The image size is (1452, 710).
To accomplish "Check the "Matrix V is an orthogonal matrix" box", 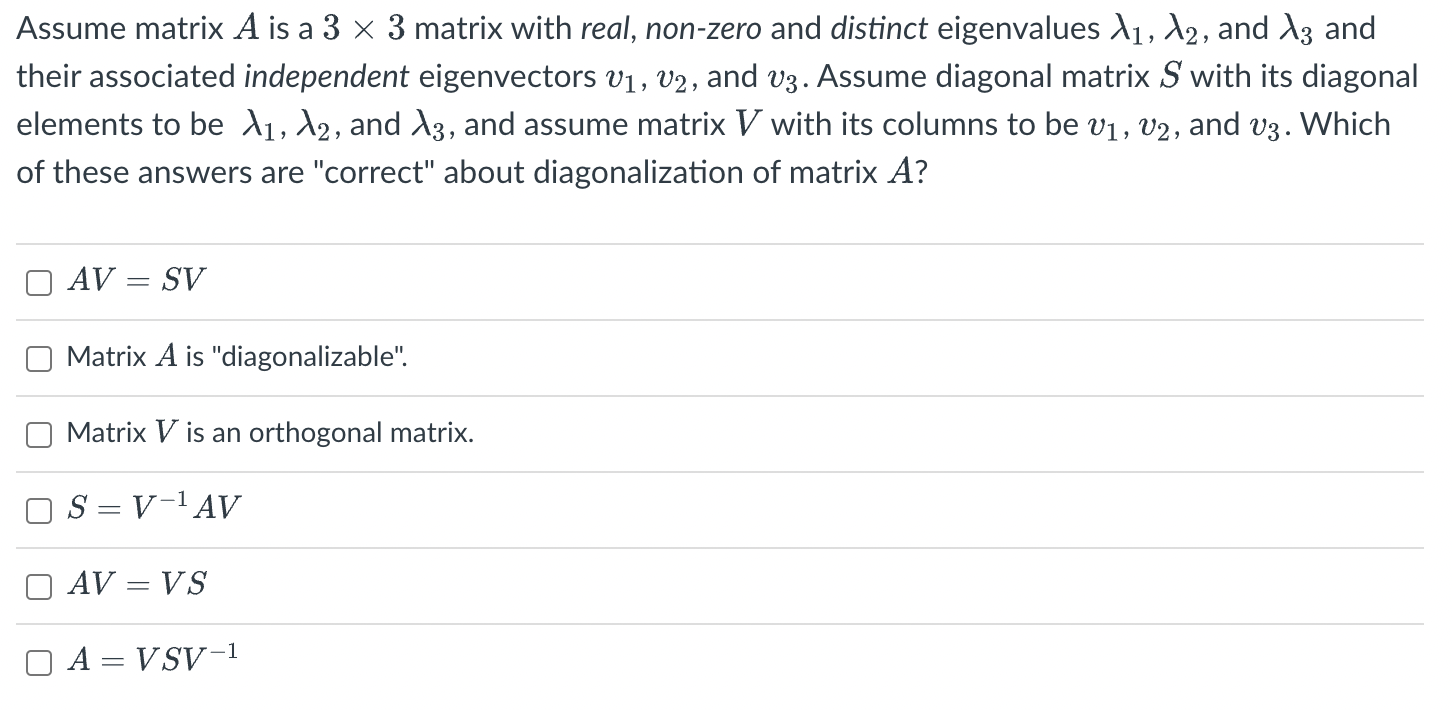I will [38, 434].
